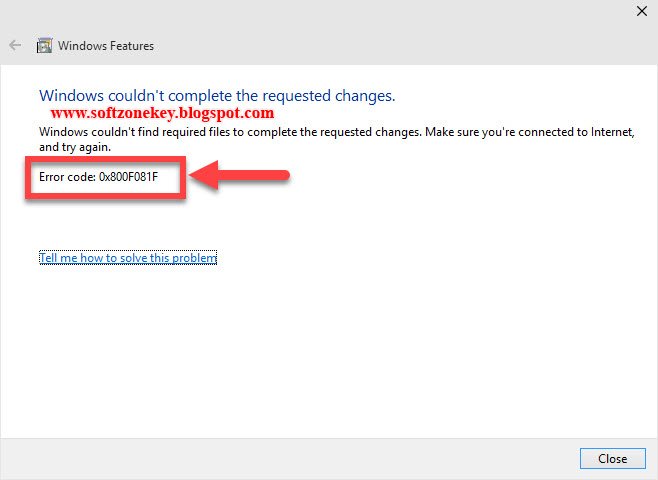
Task: Open 'Tell me how to solve this problem' link
Action: (128, 258)
